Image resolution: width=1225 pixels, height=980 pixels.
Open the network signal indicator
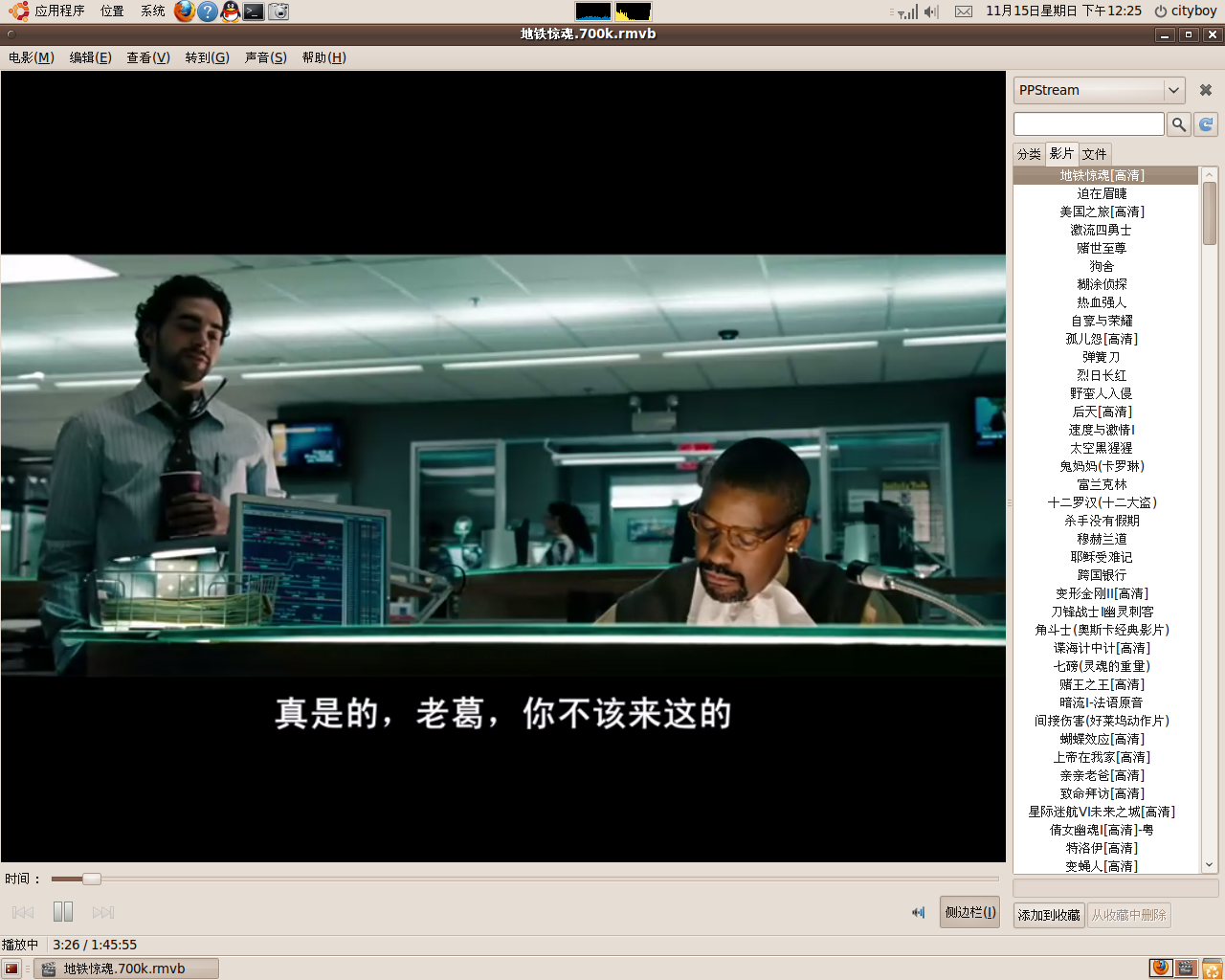[x=907, y=11]
